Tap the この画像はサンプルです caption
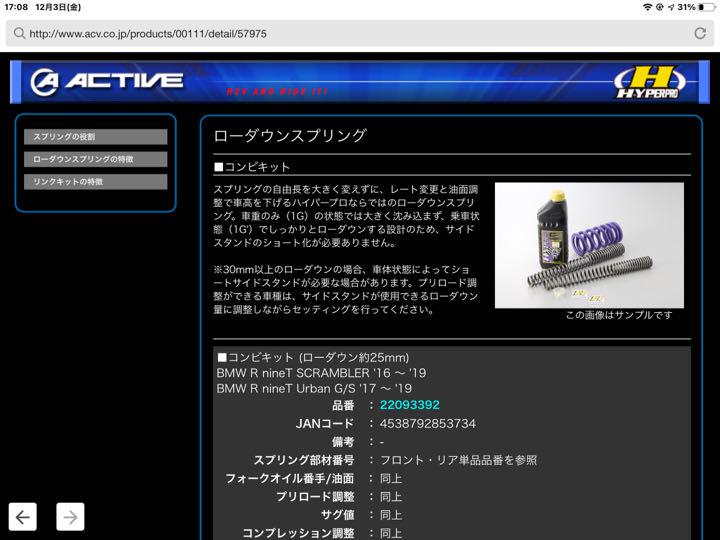 pos(619,315)
